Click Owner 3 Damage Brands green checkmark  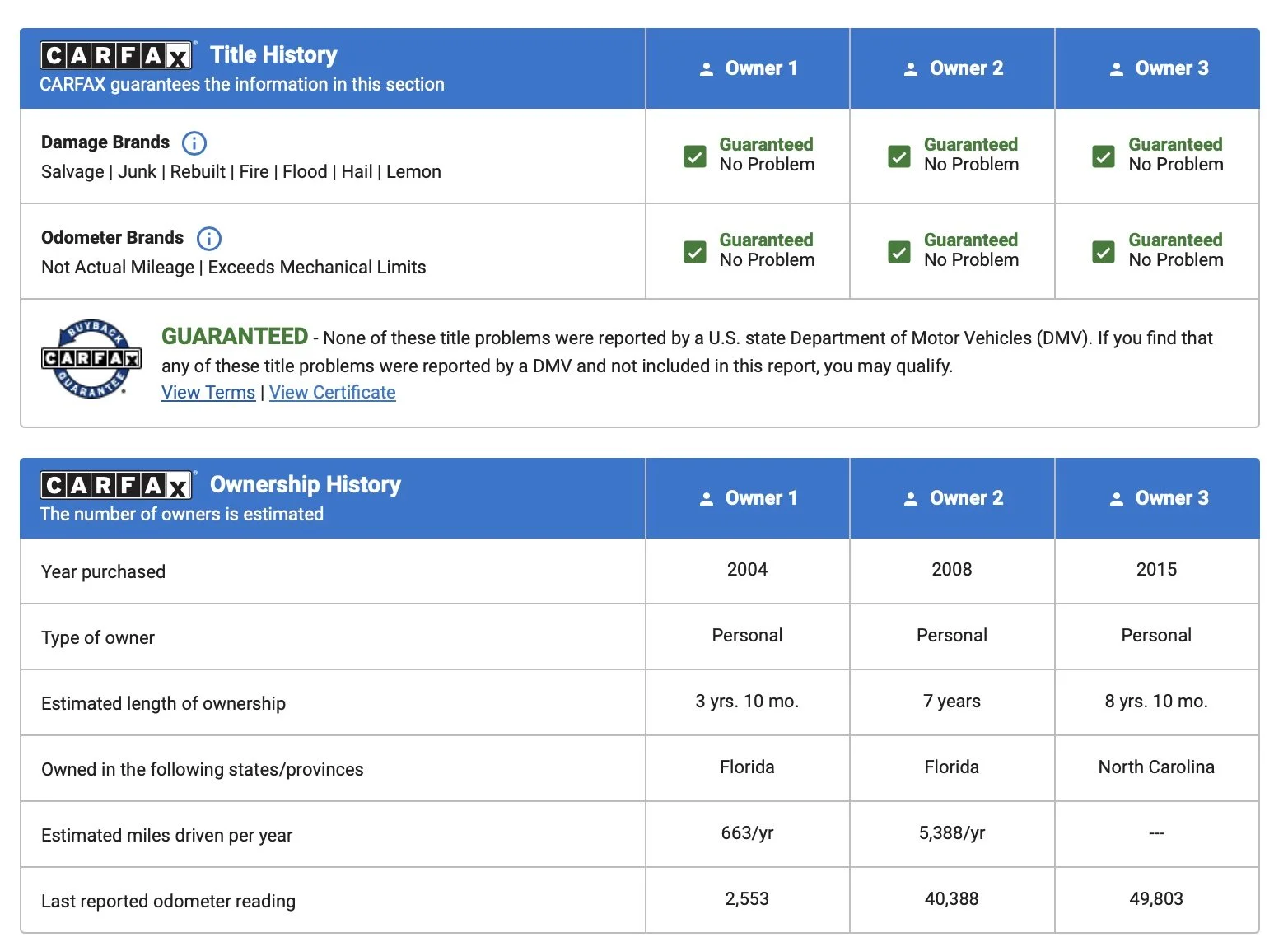pos(1104,156)
